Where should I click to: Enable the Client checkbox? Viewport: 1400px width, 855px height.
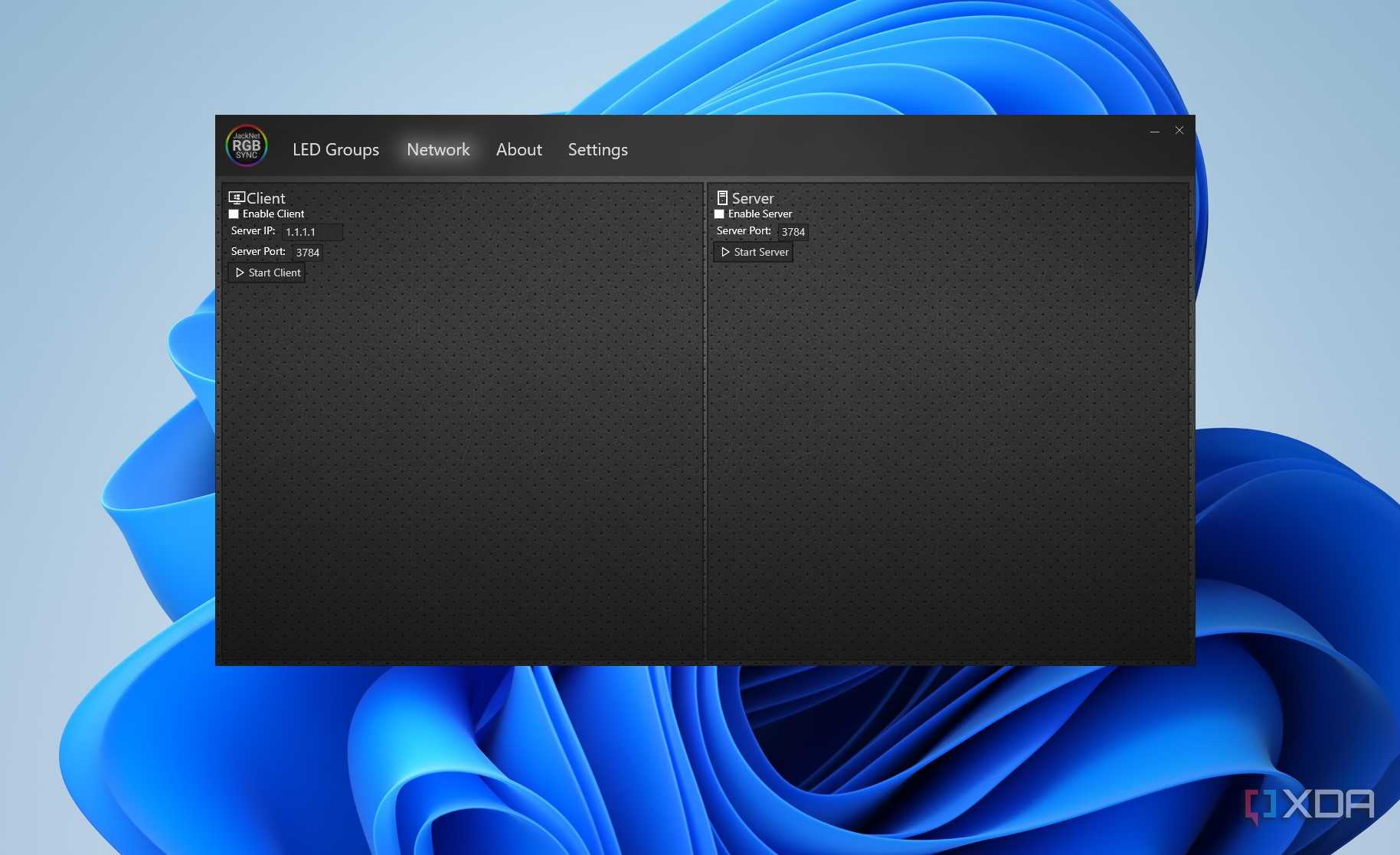point(234,214)
